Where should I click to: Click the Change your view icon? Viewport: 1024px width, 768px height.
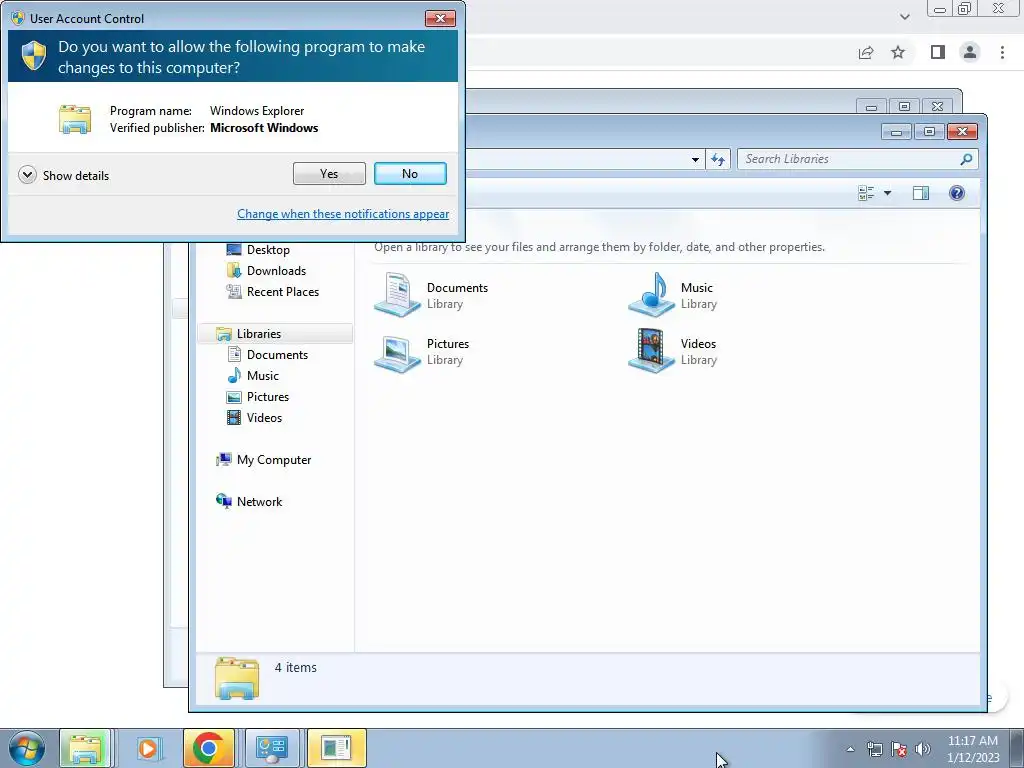(x=866, y=193)
